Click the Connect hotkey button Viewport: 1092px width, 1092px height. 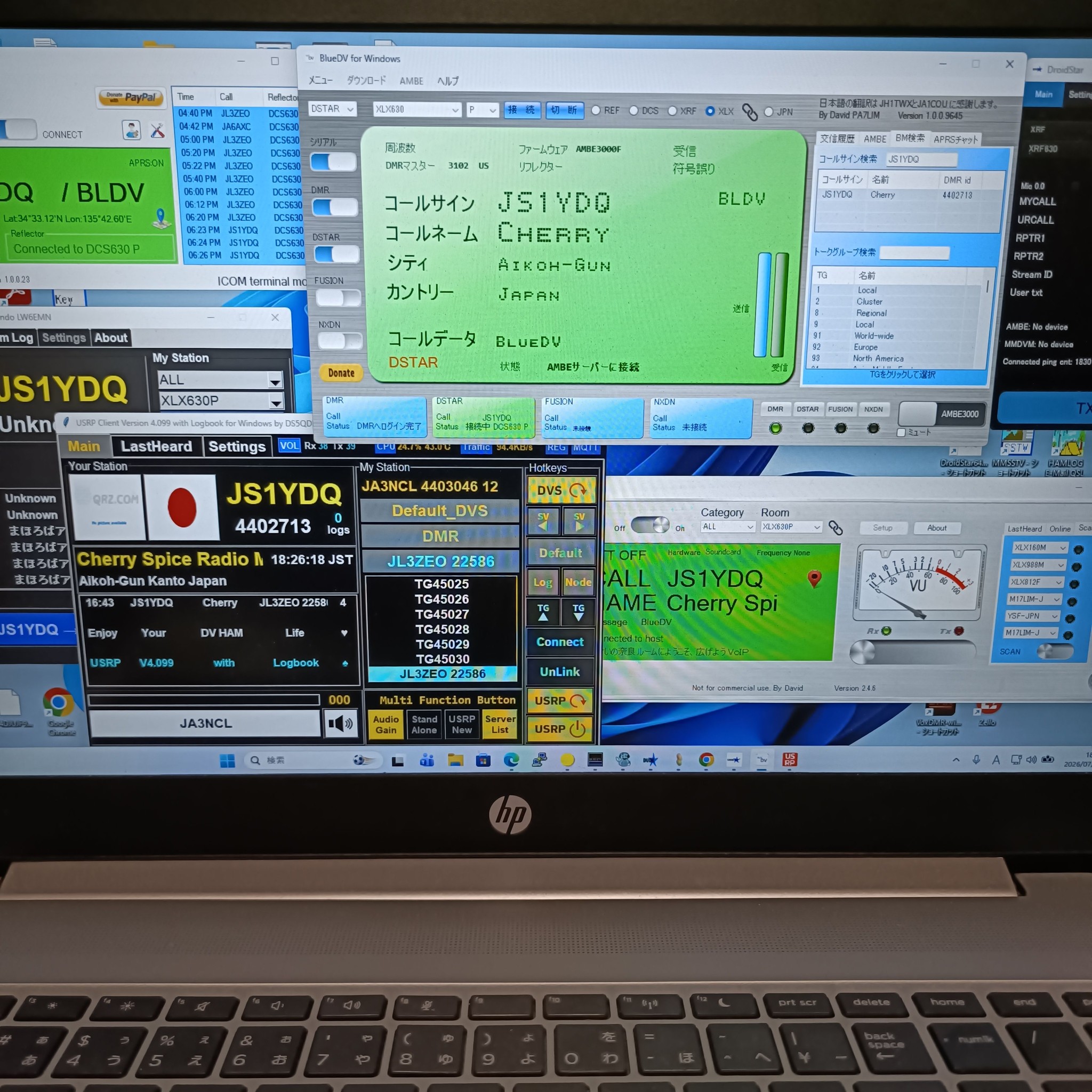(x=560, y=642)
